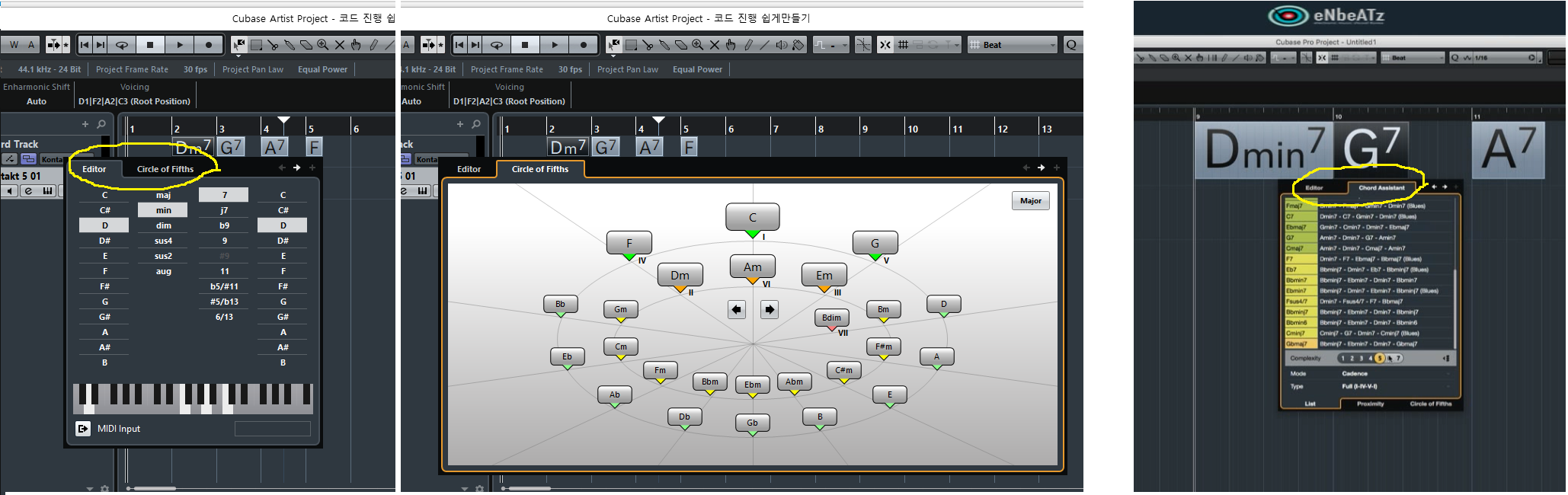Toggle Auto-Scroll in middle window toolbar
Viewport: 1568px width, 495px height.
[428, 45]
